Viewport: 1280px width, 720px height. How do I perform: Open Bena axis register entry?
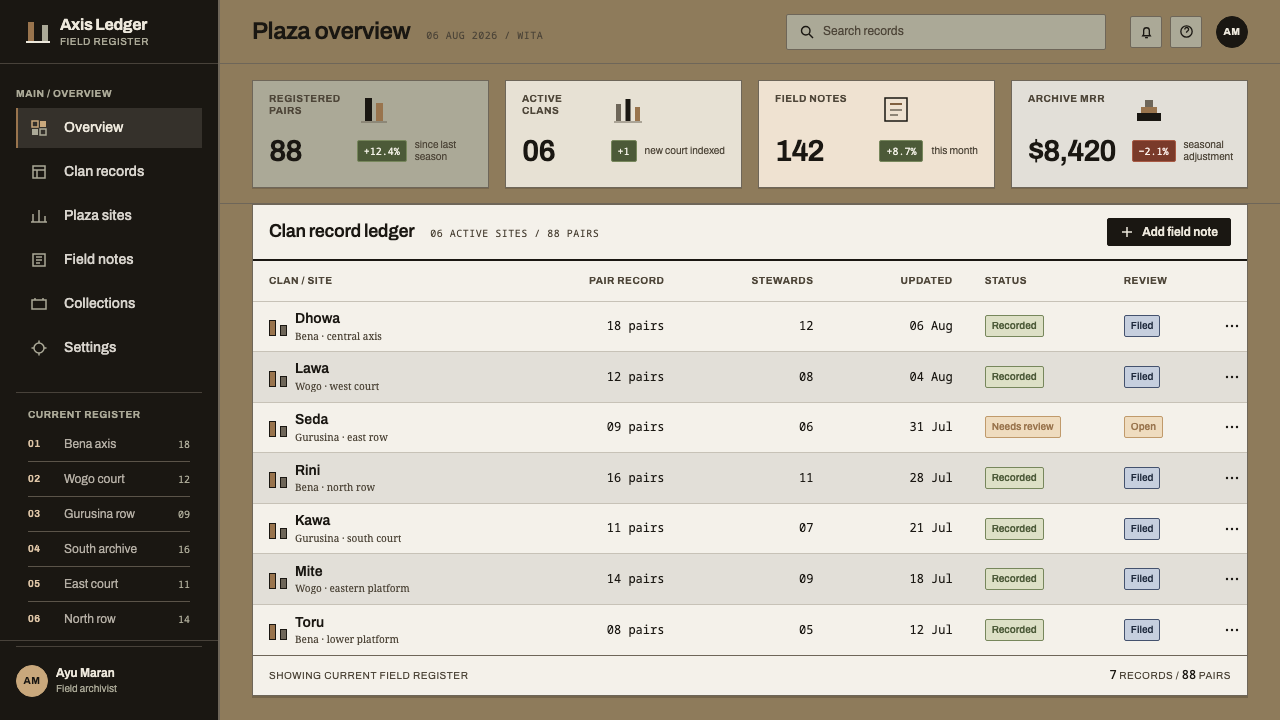coord(109,444)
